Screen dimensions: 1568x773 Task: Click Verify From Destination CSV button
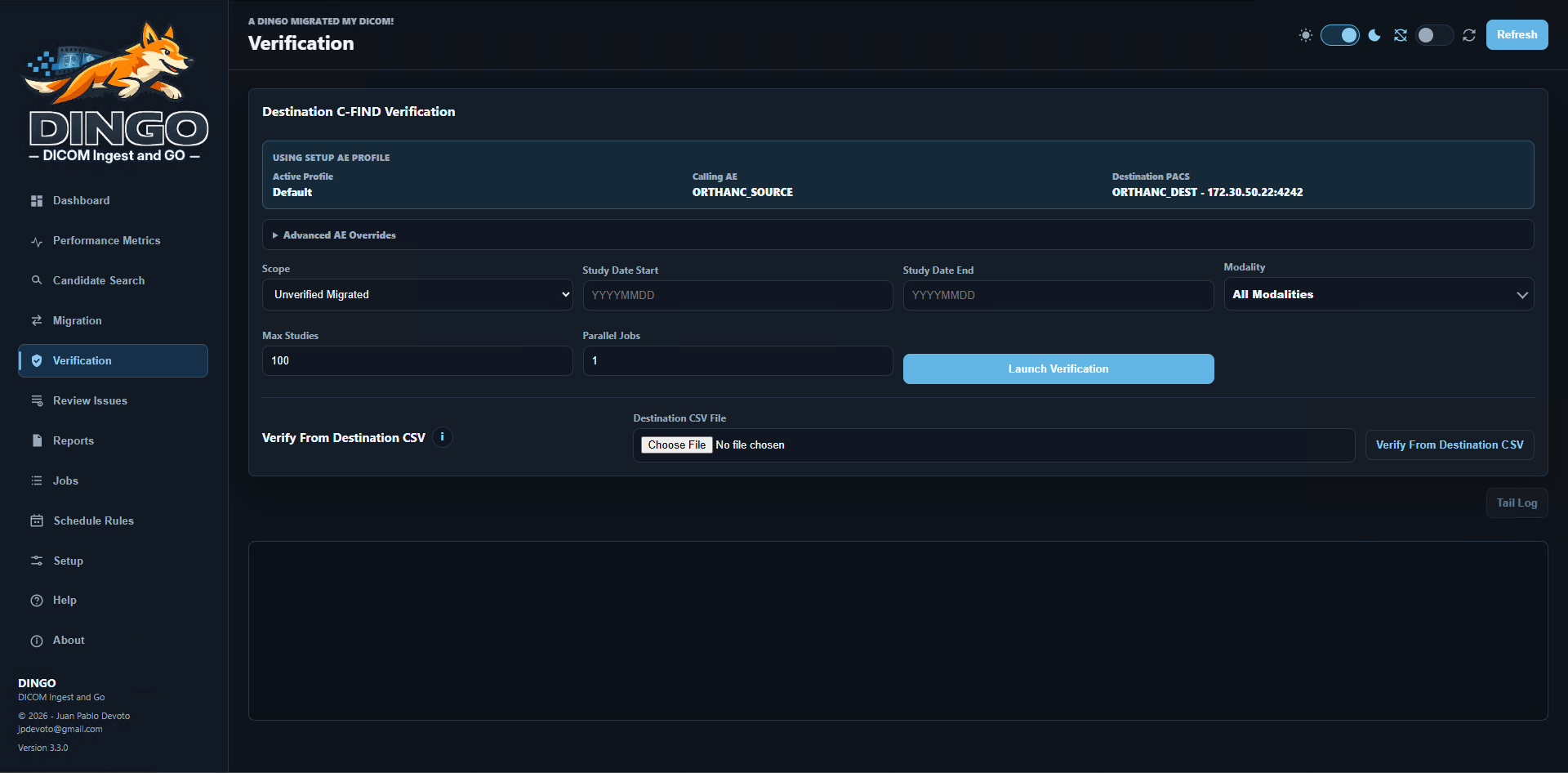(x=1450, y=445)
